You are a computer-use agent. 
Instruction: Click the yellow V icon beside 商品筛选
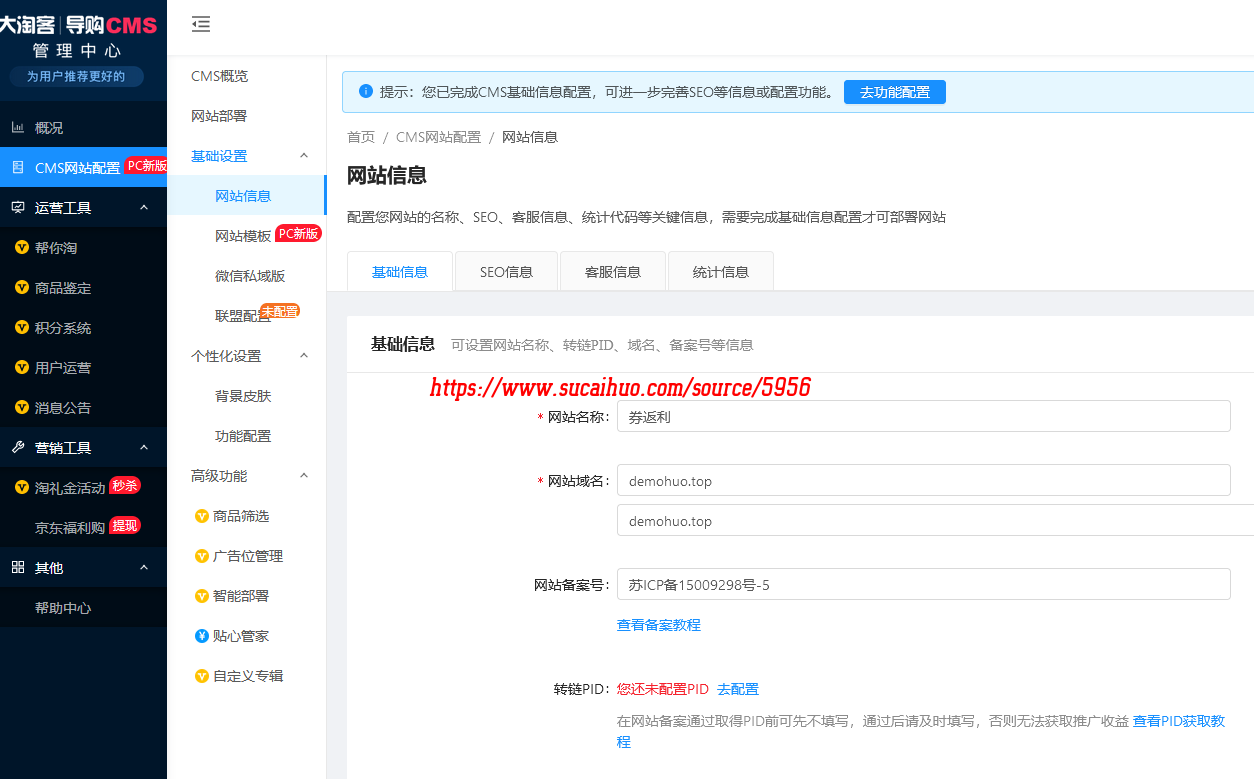[x=201, y=516]
